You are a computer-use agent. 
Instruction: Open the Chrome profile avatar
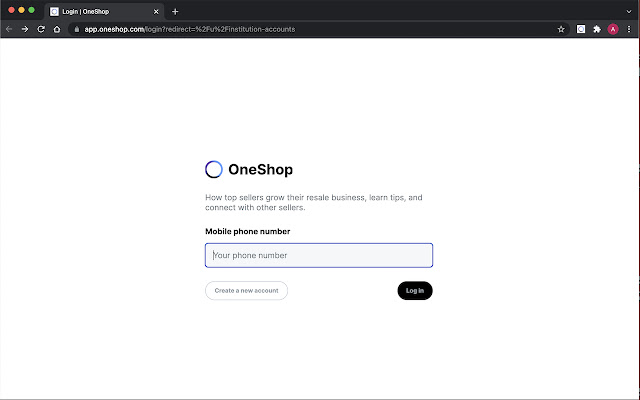pyautogui.click(x=613, y=29)
